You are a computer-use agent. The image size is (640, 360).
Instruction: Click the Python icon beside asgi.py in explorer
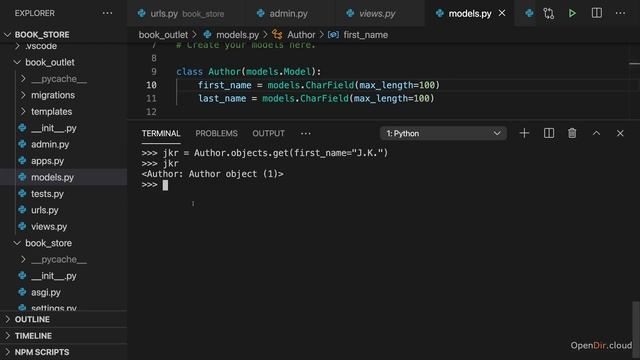22,292
